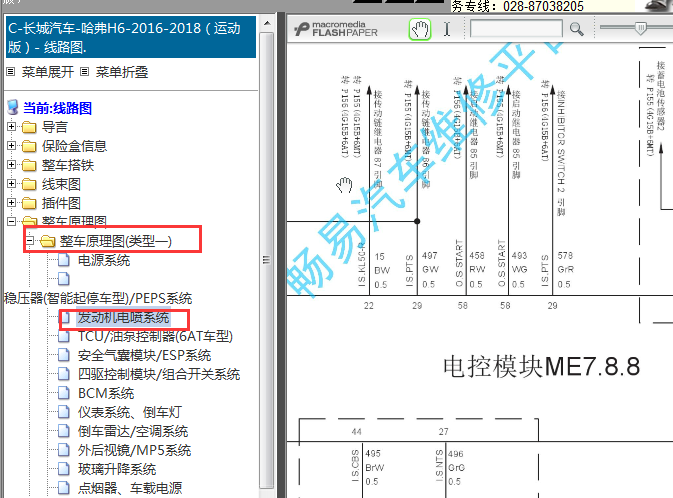Expand the 整车搭铁 folder node
The width and height of the screenshot is (673, 498).
[12, 165]
